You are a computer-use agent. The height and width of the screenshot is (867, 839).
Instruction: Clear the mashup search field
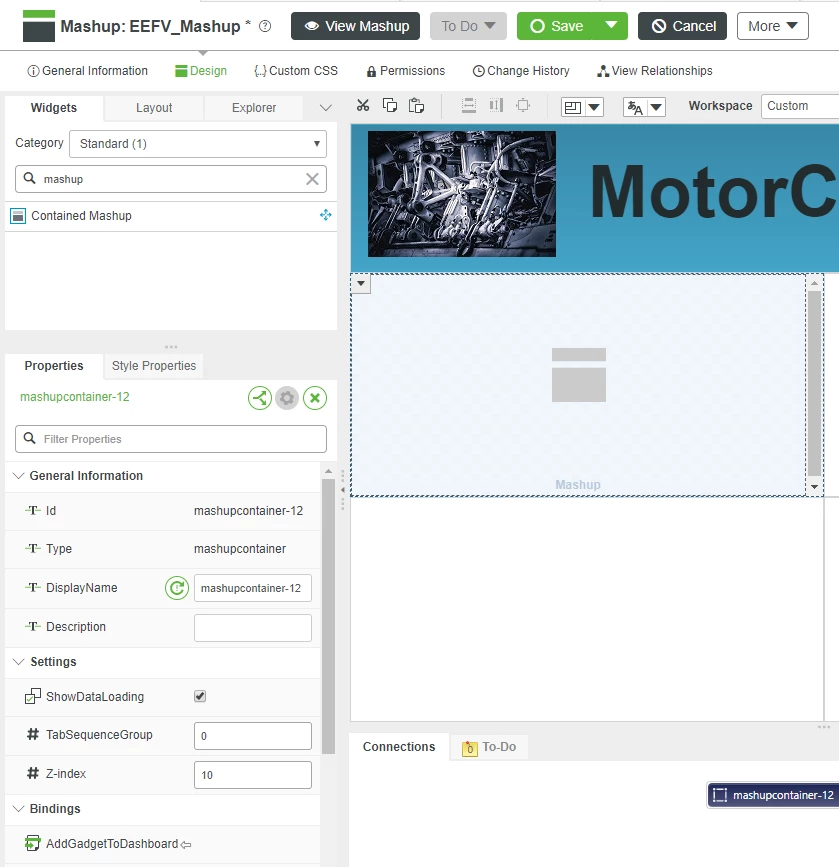313,178
